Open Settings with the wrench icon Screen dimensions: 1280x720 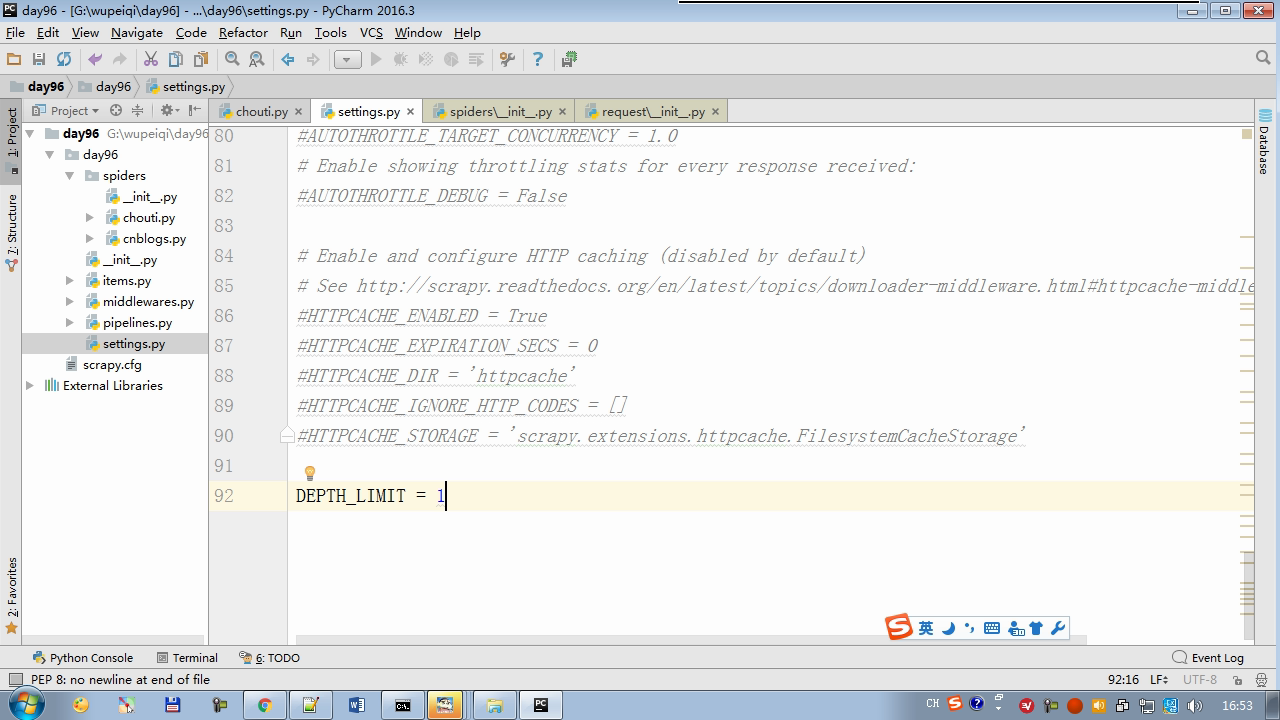[507, 59]
